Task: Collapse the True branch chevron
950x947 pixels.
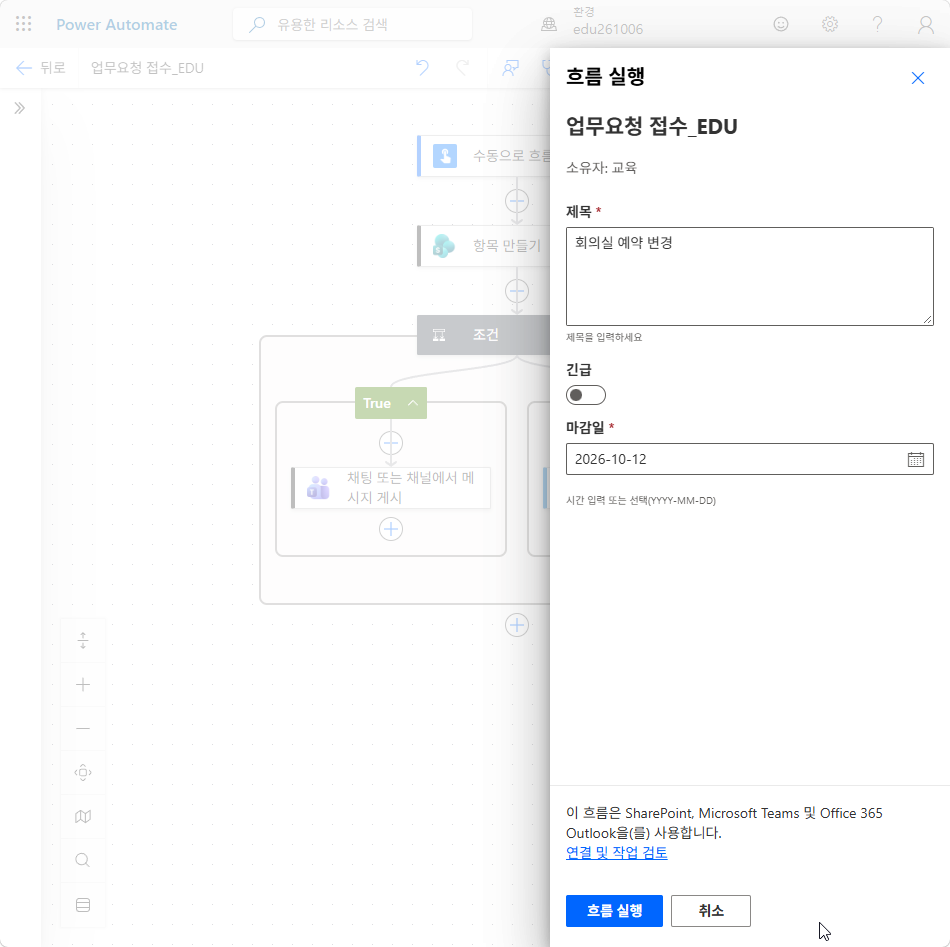Action: tap(413, 403)
